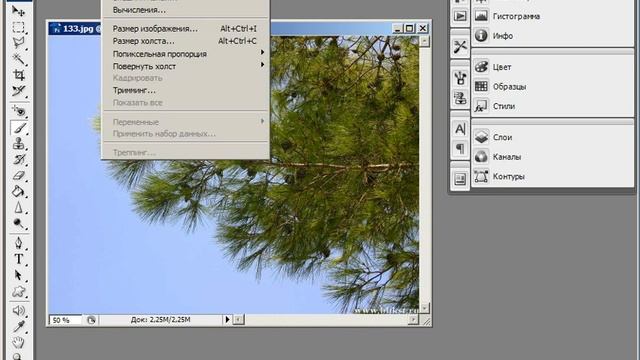Choose Тримминг… menu item
This screenshot has width=640, height=360.
185,90
